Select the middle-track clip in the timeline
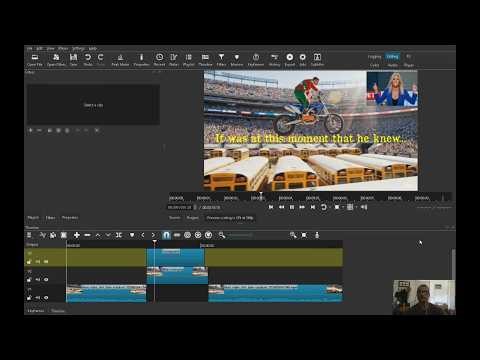 coord(177,275)
